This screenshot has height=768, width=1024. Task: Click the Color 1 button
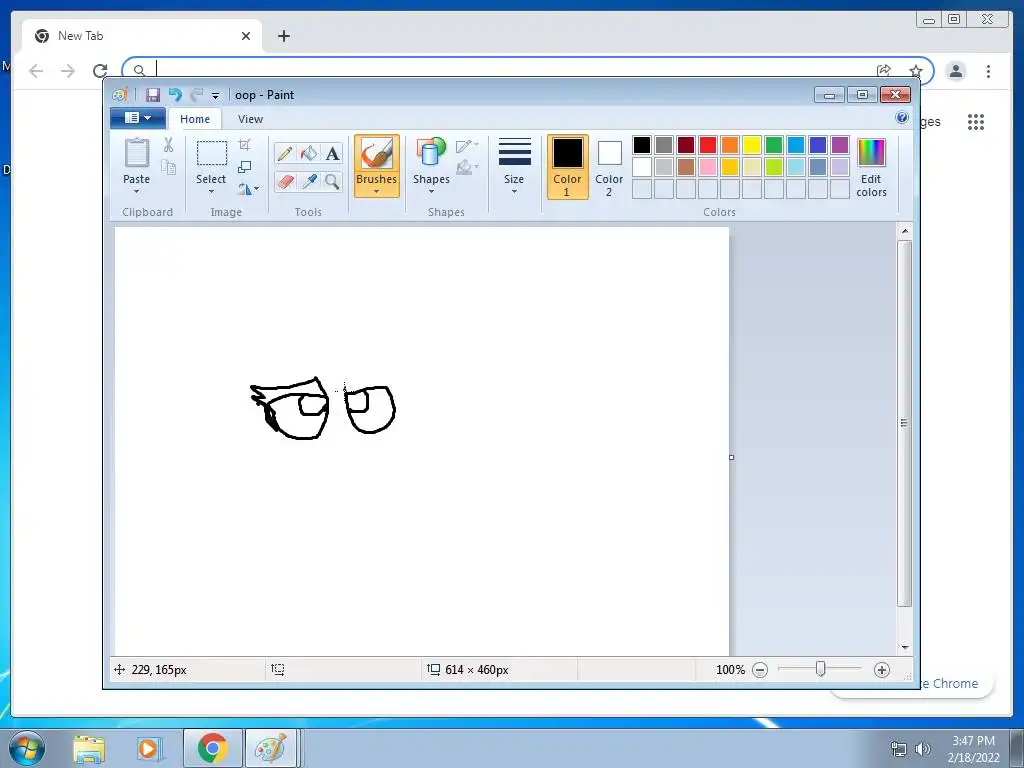point(568,167)
